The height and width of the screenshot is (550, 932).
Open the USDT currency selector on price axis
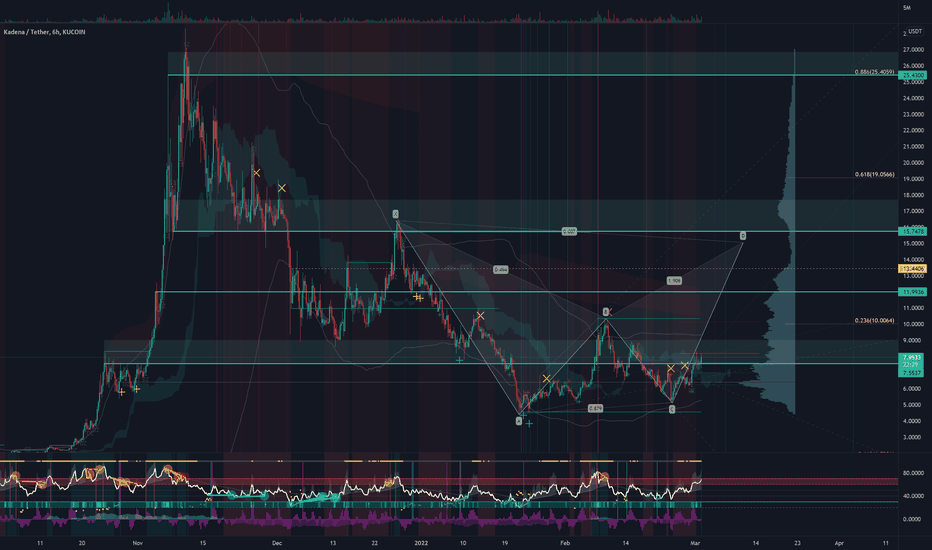pos(914,32)
